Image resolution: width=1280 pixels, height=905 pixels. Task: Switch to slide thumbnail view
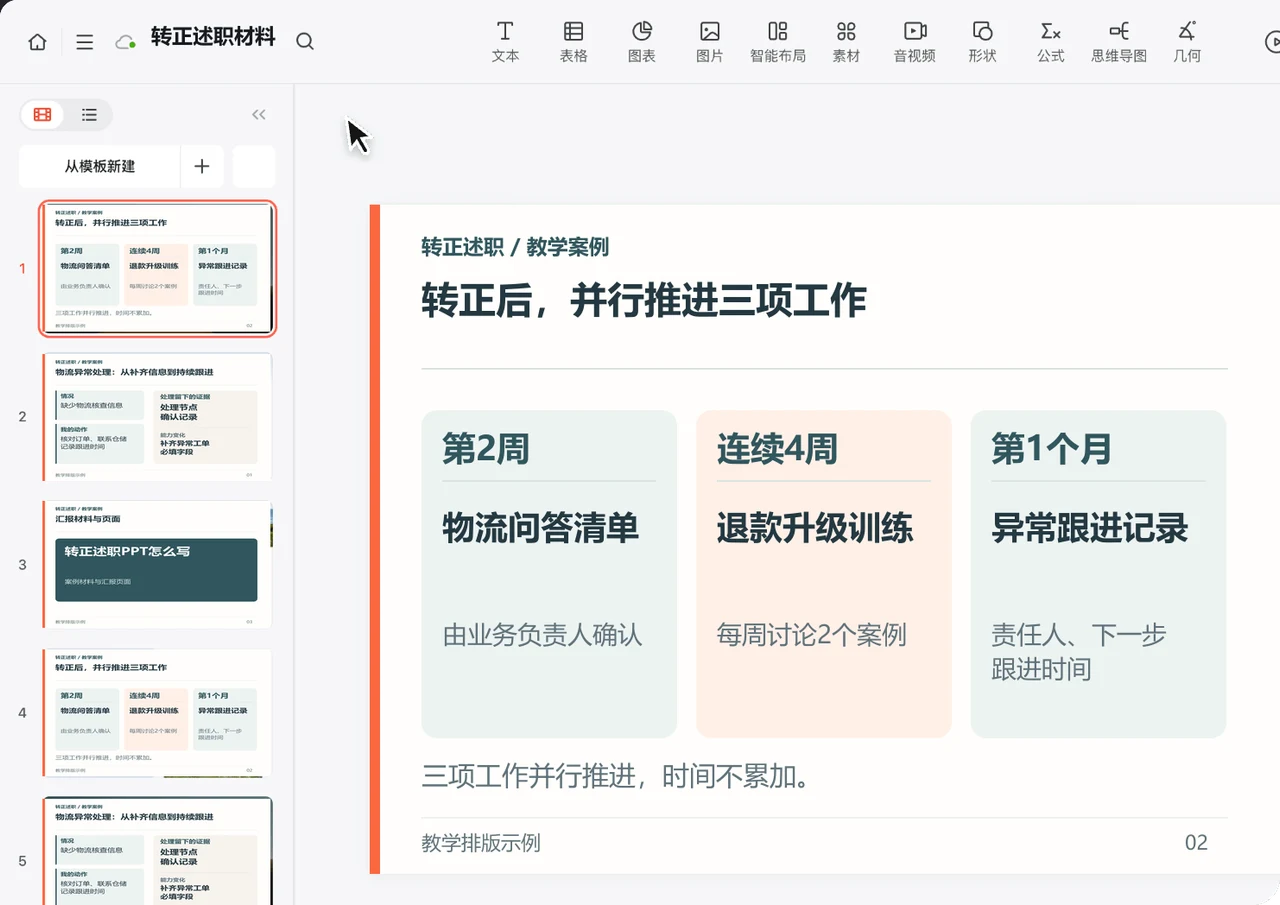point(42,115)
